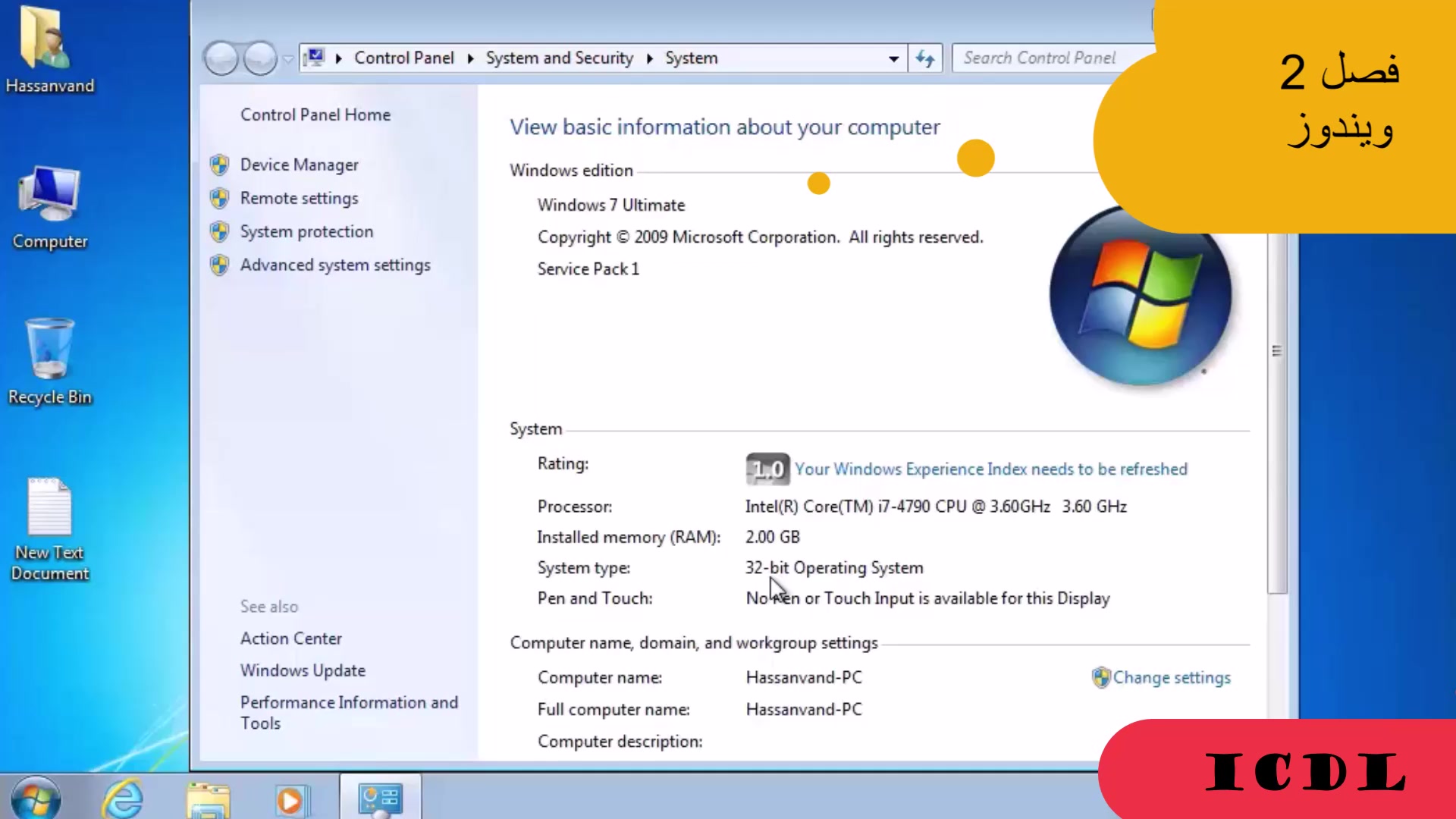Open Performance Information and Tools
The image size is (1456, 819).
(349, 713)
